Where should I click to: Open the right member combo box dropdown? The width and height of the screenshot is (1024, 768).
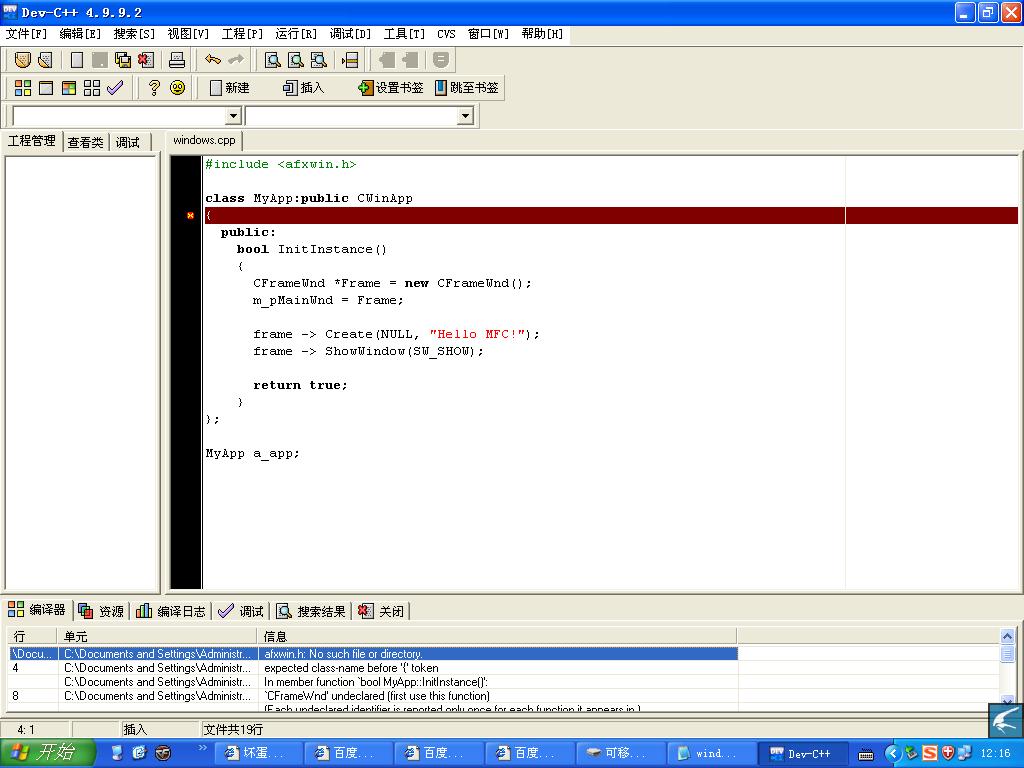[464, 116]
